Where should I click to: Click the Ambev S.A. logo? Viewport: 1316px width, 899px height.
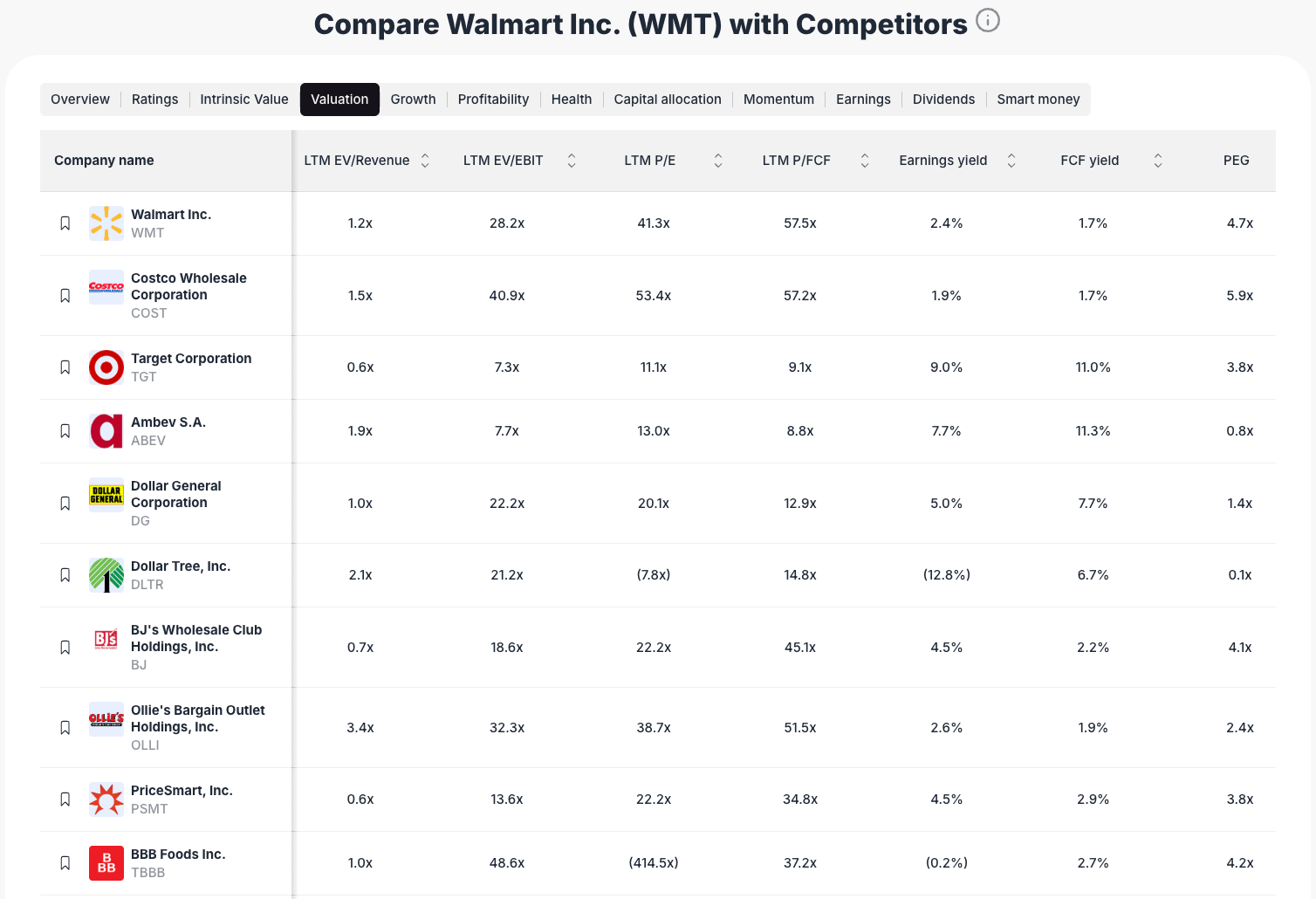pos(106,430)
